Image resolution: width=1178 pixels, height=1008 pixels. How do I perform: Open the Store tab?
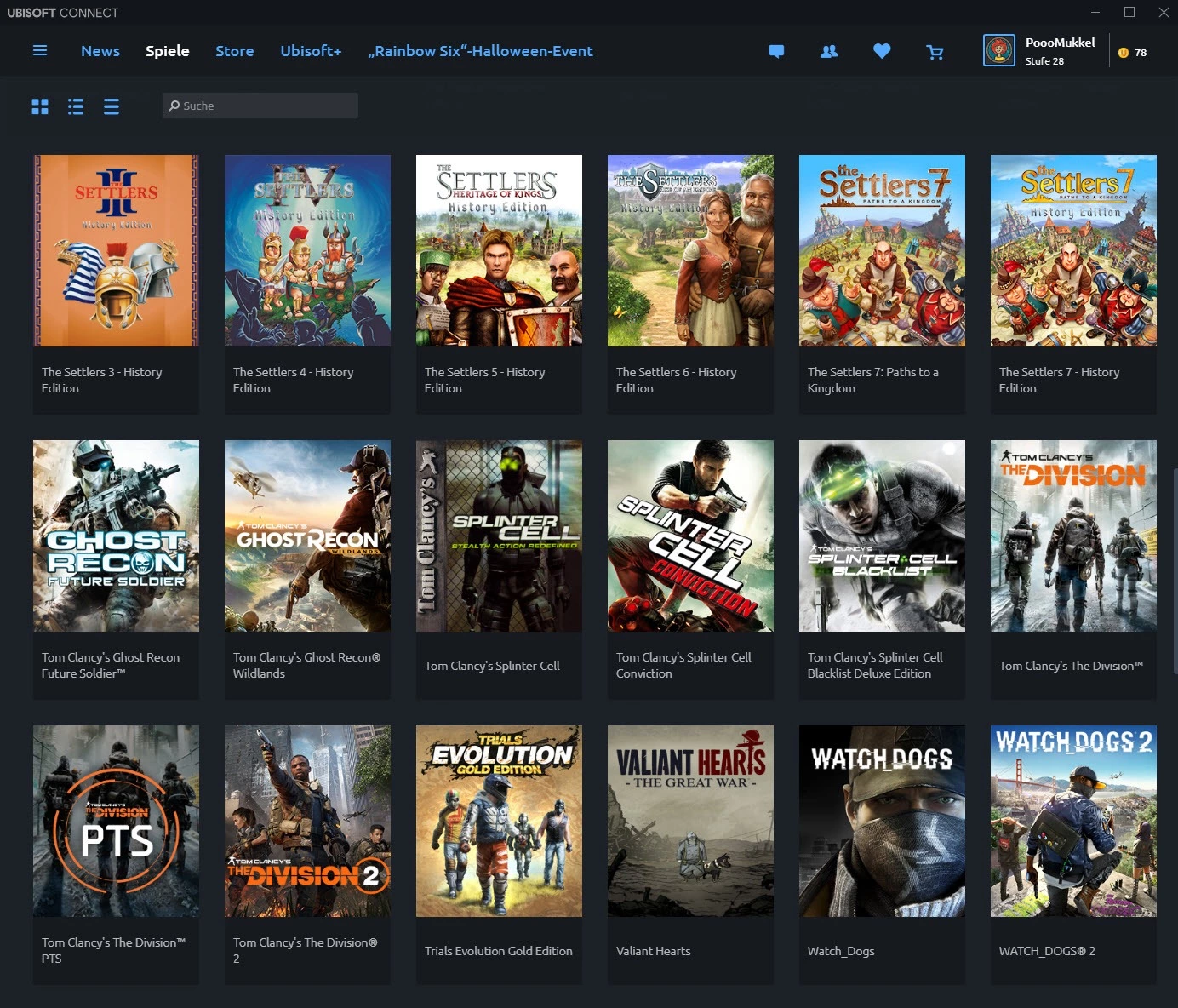pos(235,51)
